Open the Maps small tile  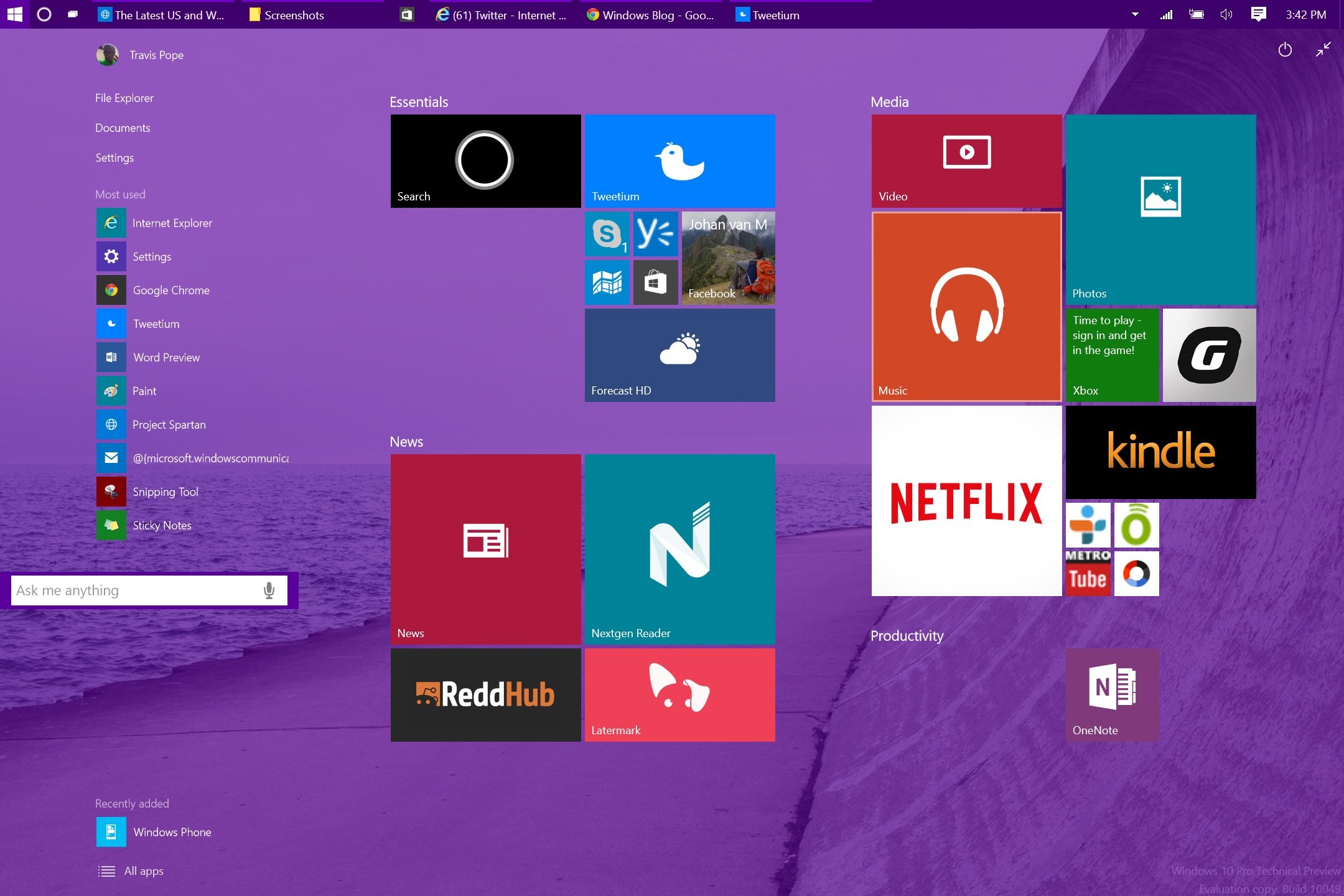(607, 282)
